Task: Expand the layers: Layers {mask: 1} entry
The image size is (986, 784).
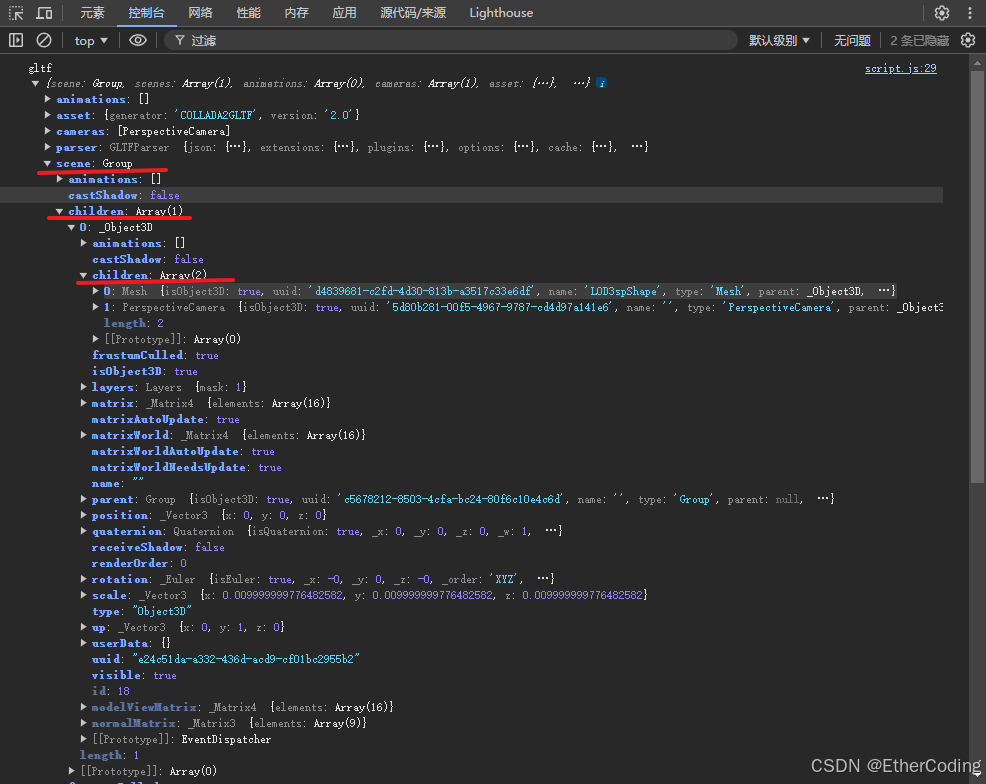Action: pos(84,387)
